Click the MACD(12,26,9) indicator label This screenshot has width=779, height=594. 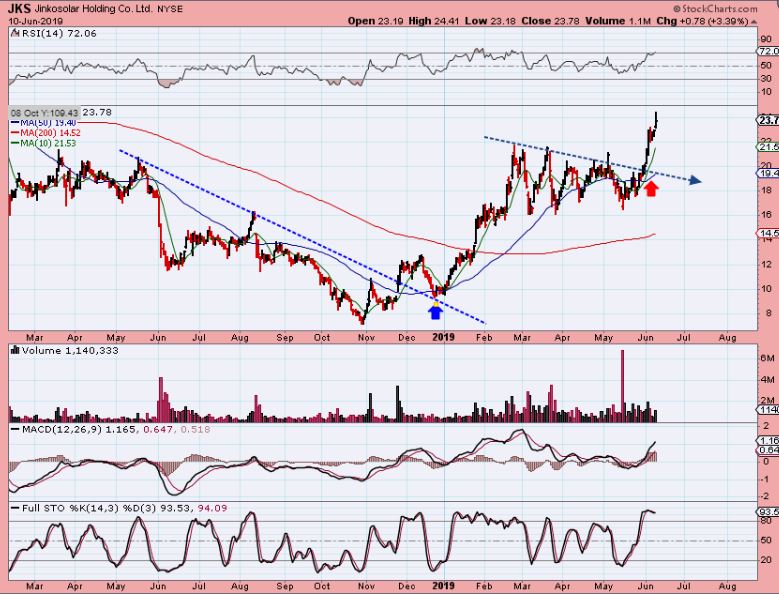[x=61, y=429]
